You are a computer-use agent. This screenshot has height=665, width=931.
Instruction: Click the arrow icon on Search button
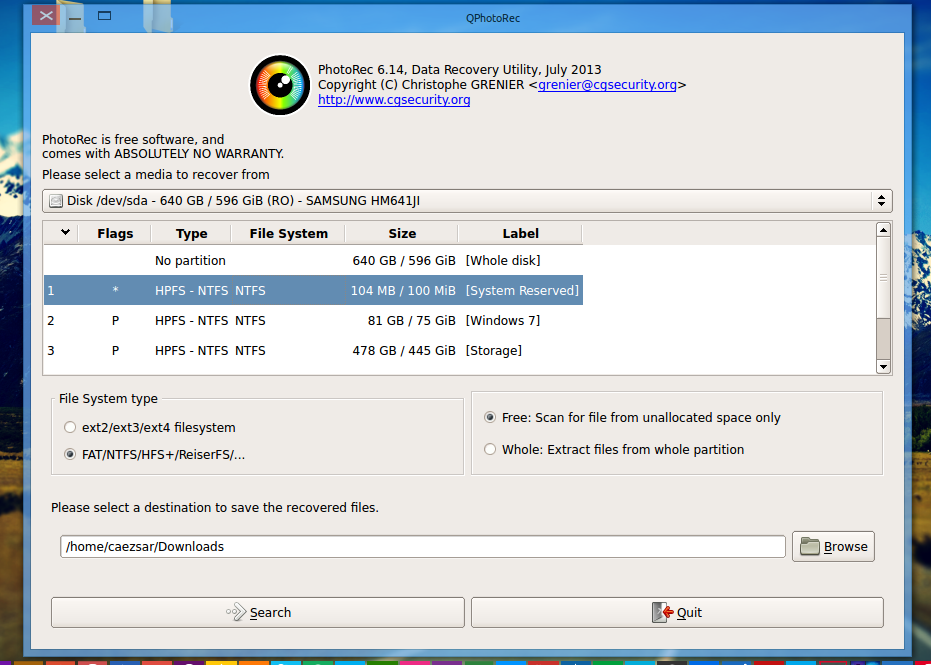(x=236, y=612)
